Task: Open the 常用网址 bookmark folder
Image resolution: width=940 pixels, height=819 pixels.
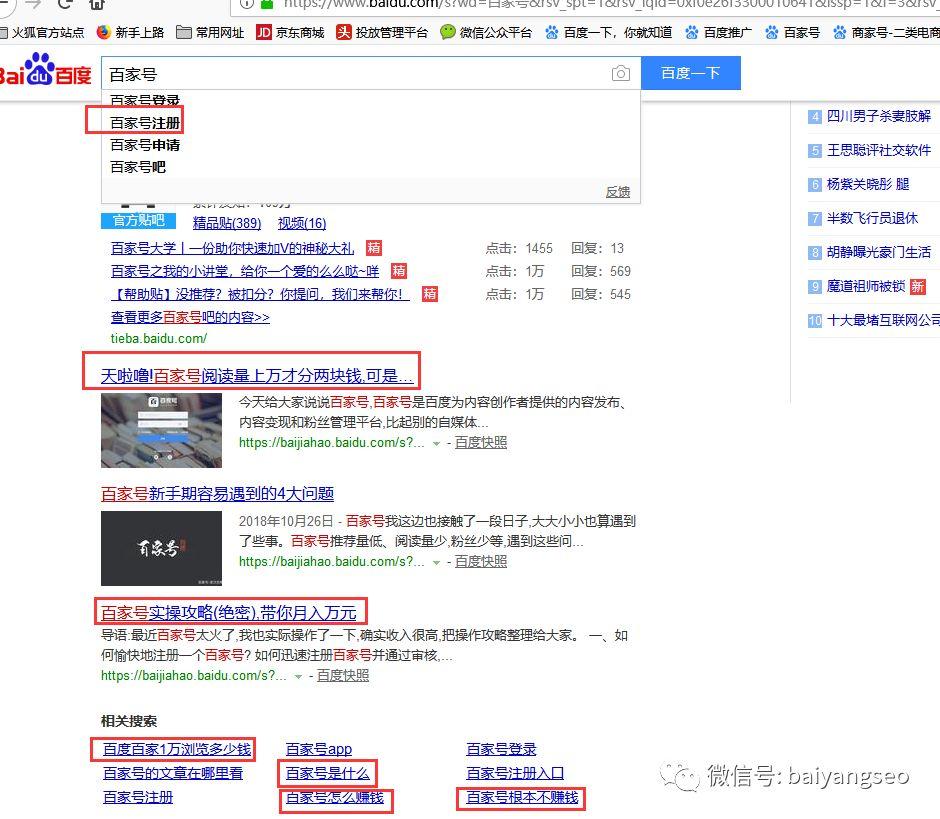Action: 210,32
